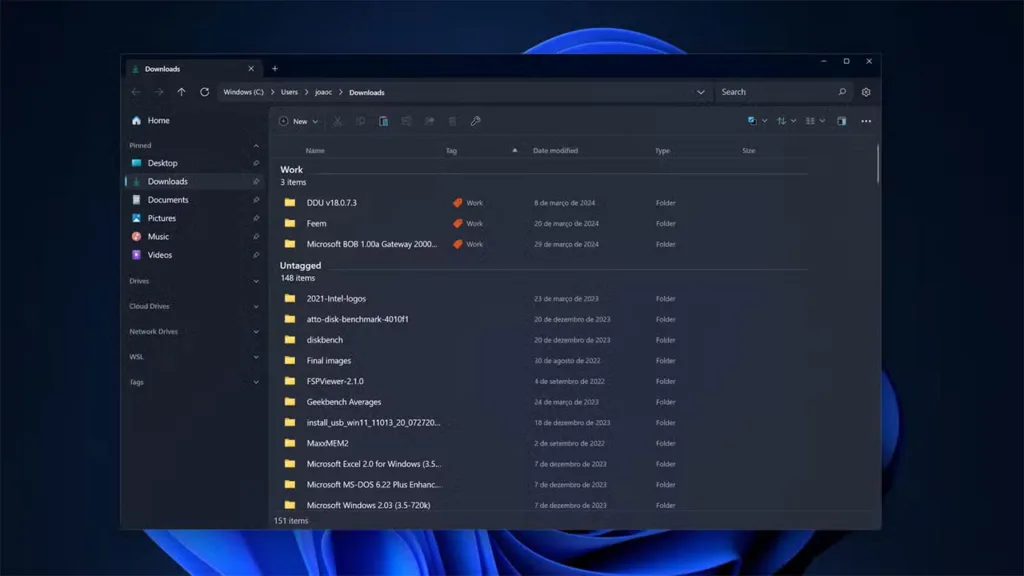Click the vertical scrollbar of file list
1024x576 pixels.
[x=878, y=165]
